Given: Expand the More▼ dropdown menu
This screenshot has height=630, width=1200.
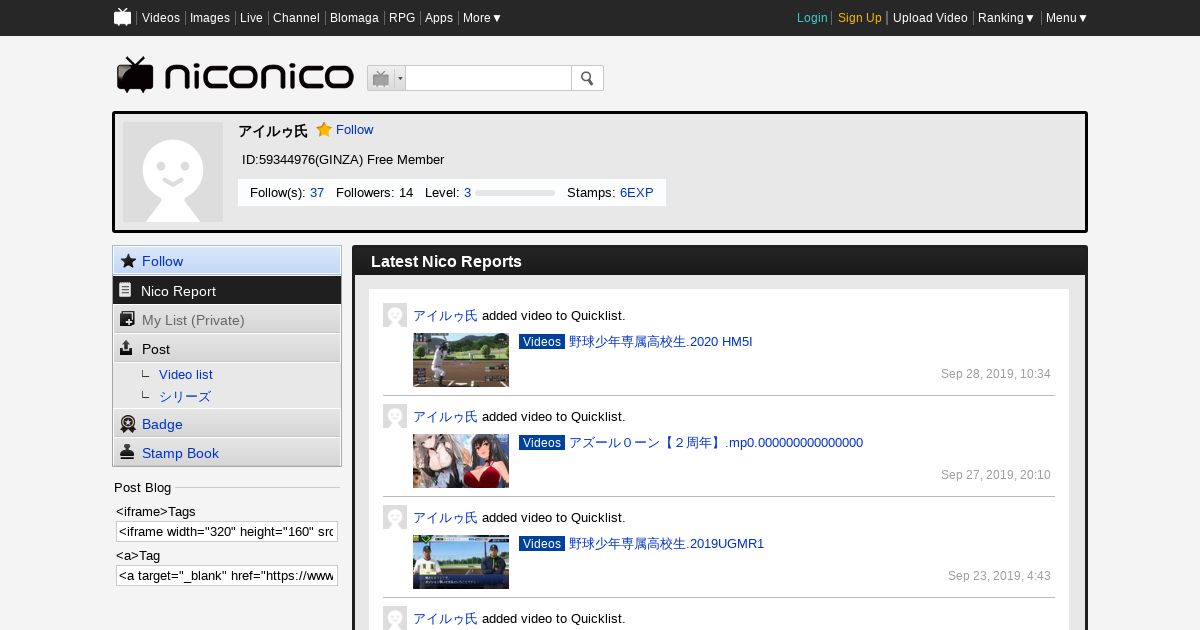Looking at the screenshot, I should 482,18.
